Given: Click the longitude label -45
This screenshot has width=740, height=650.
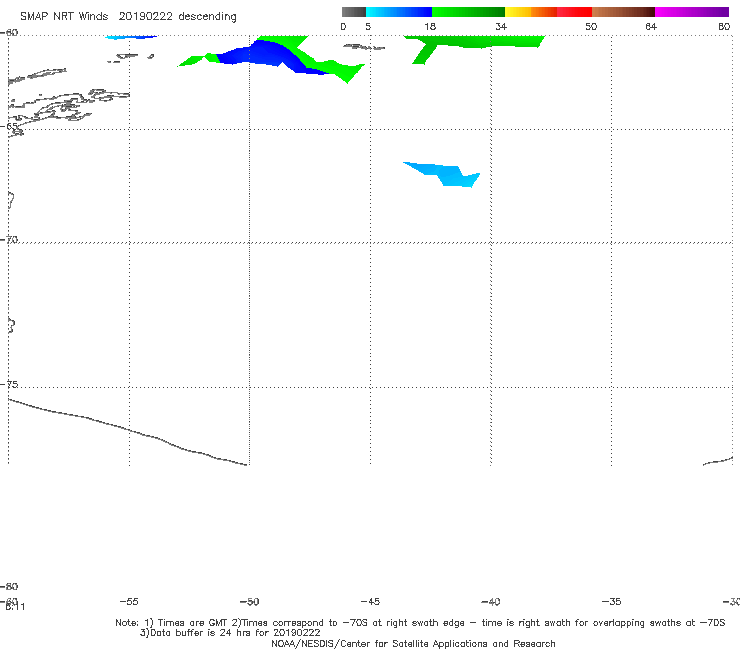Looking at the screenshot, I should coord(370,601).
